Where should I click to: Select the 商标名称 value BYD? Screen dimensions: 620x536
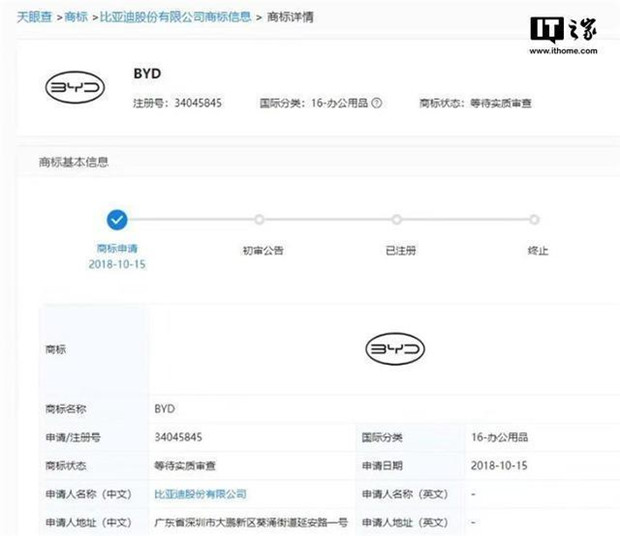click(164, 409)
